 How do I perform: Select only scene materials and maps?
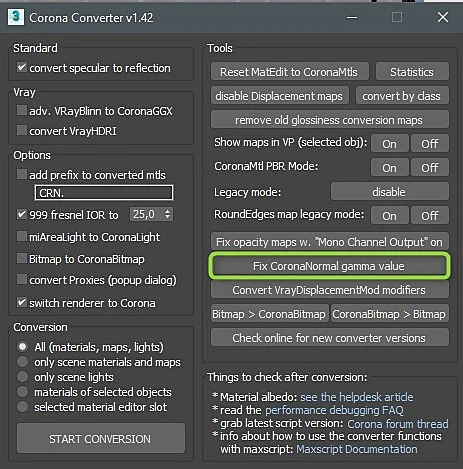[x=22, y=362]
